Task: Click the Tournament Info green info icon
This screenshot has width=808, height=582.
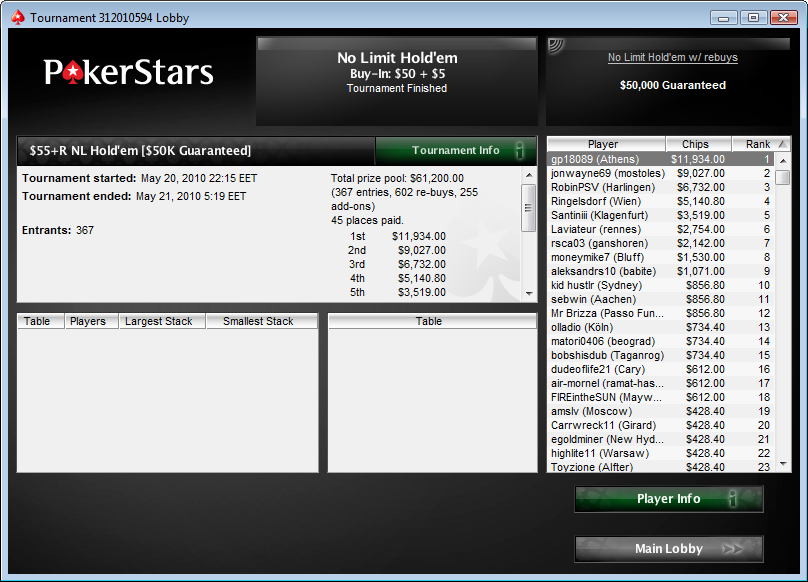Action: tap(519, 151)
